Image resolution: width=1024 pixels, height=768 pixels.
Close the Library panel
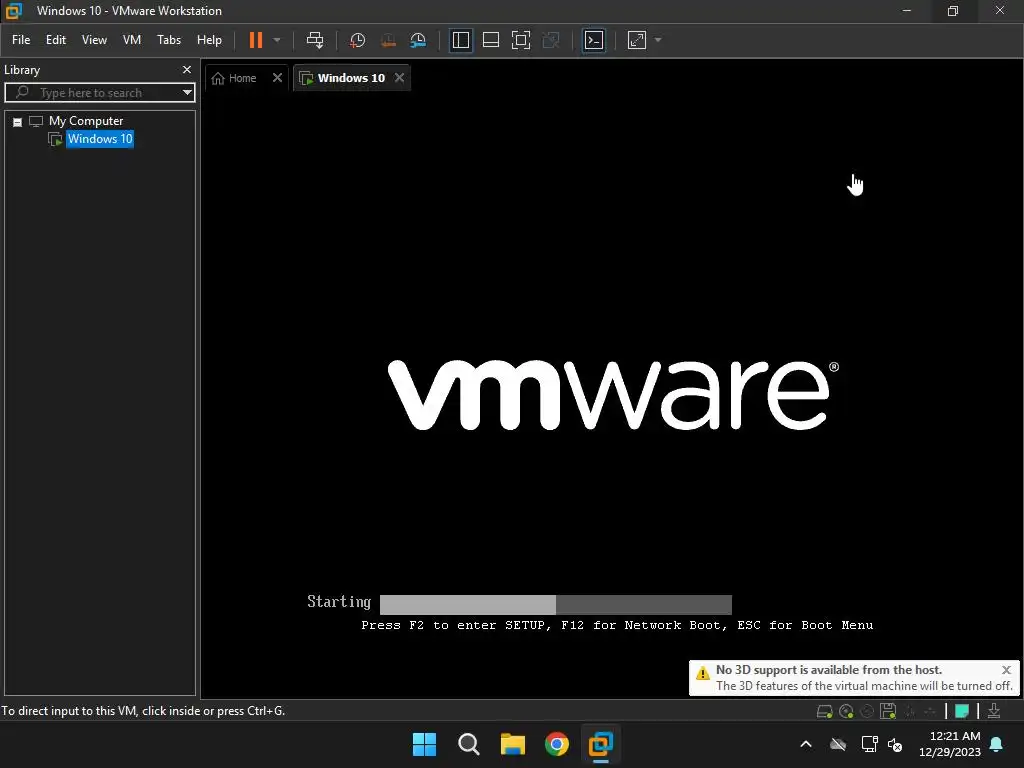[187, 69]
